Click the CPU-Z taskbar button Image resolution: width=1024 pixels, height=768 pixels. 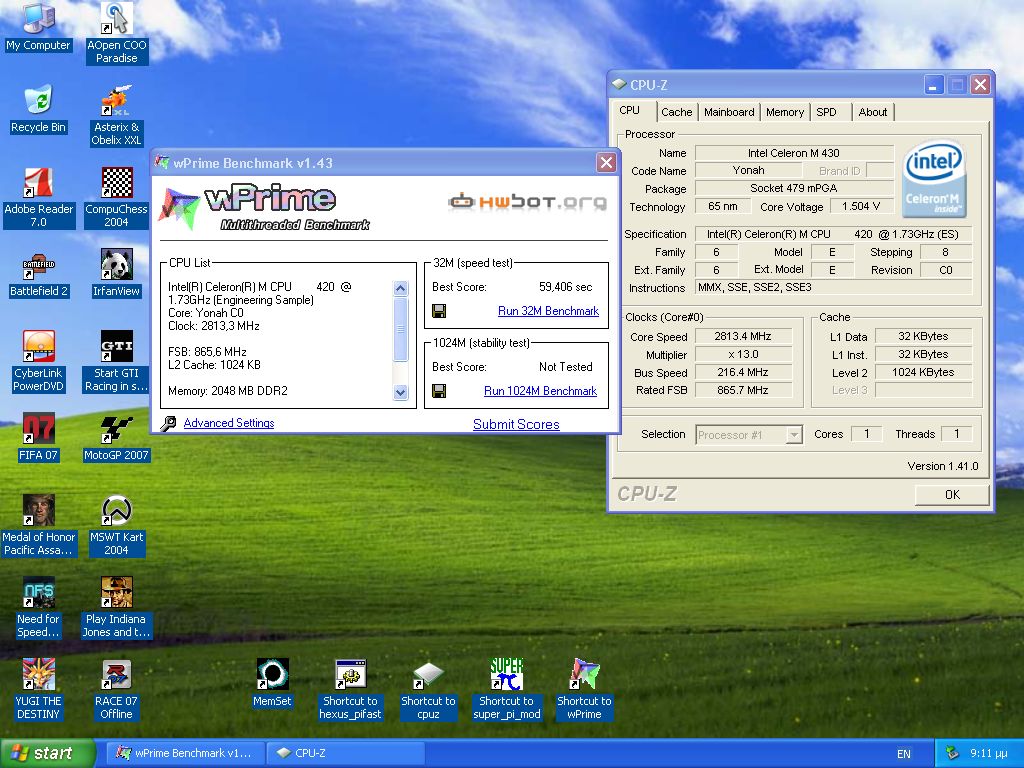point(345,753)
